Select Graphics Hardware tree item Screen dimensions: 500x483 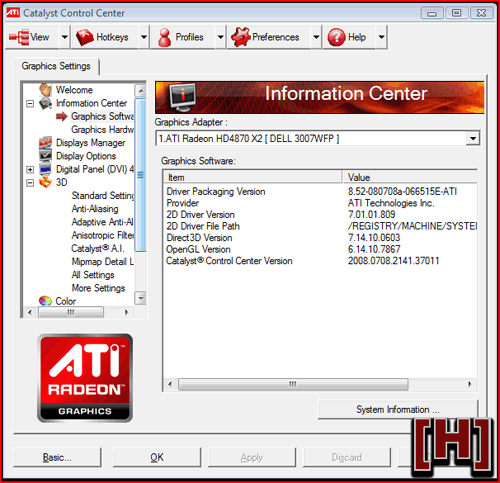(103, 129)
